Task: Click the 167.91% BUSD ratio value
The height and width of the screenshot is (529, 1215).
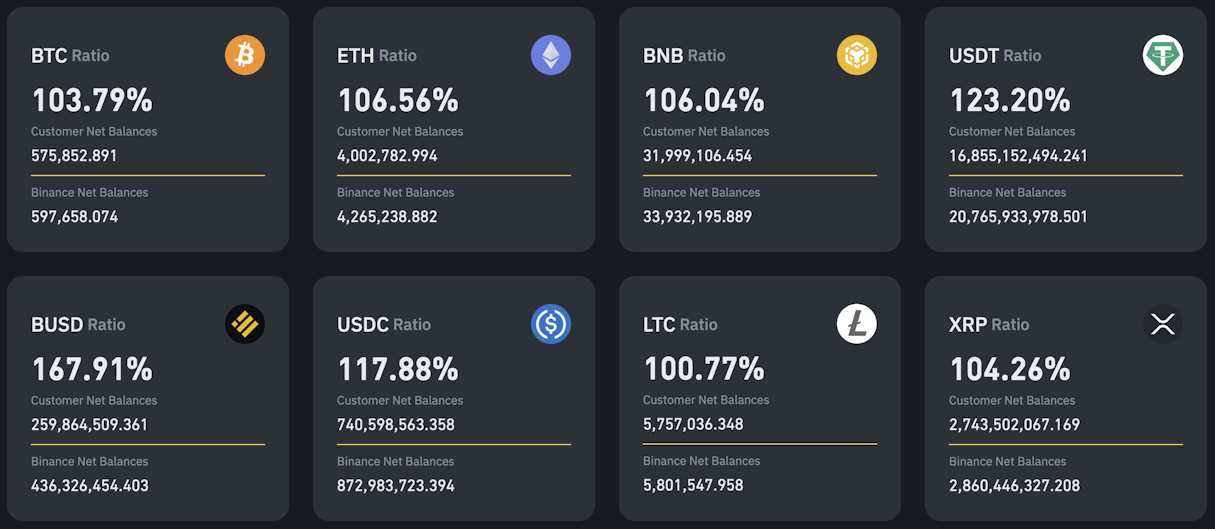Action: pyautogui.click(x=92, y=369)
